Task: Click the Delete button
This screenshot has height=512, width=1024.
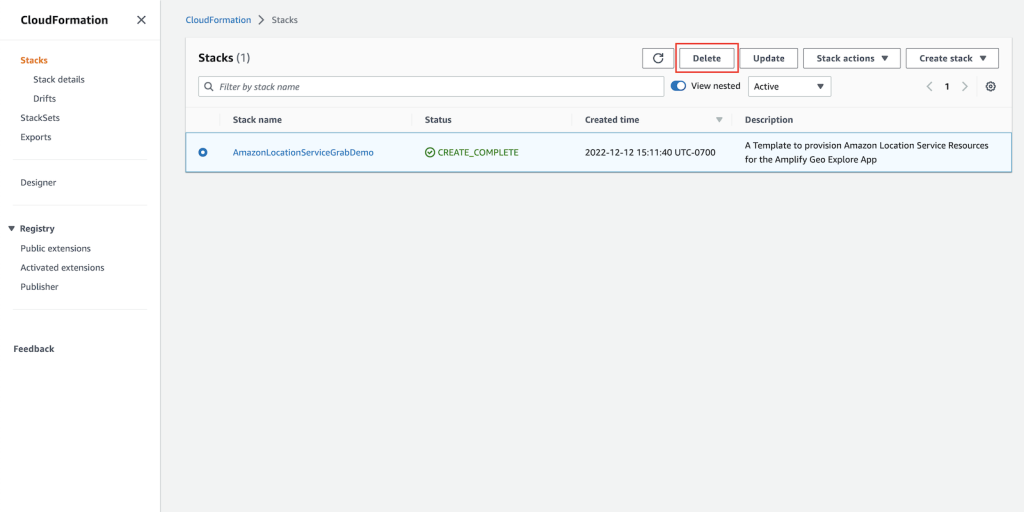Action: (x=707, y=58)
